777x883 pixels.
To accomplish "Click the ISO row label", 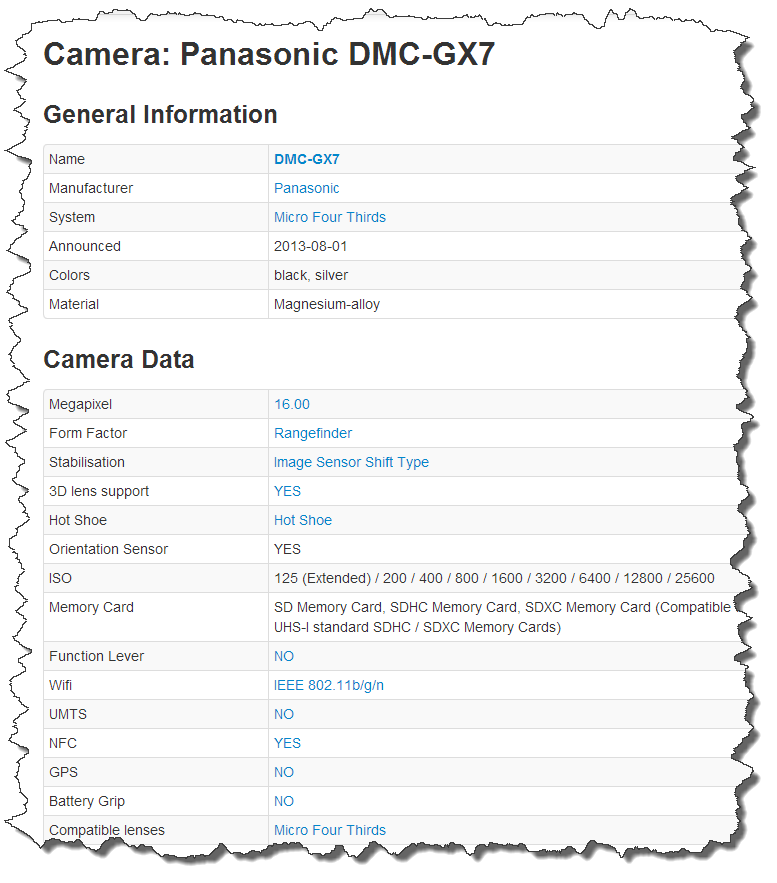I will click(60, 578).
